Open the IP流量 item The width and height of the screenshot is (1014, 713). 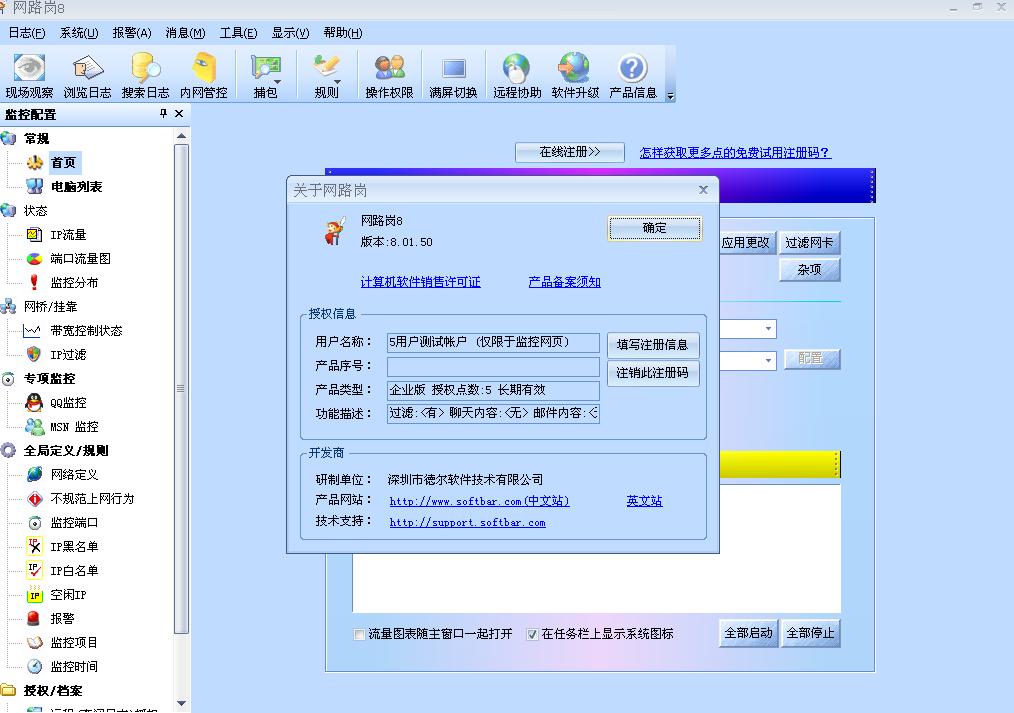[68, 235]
